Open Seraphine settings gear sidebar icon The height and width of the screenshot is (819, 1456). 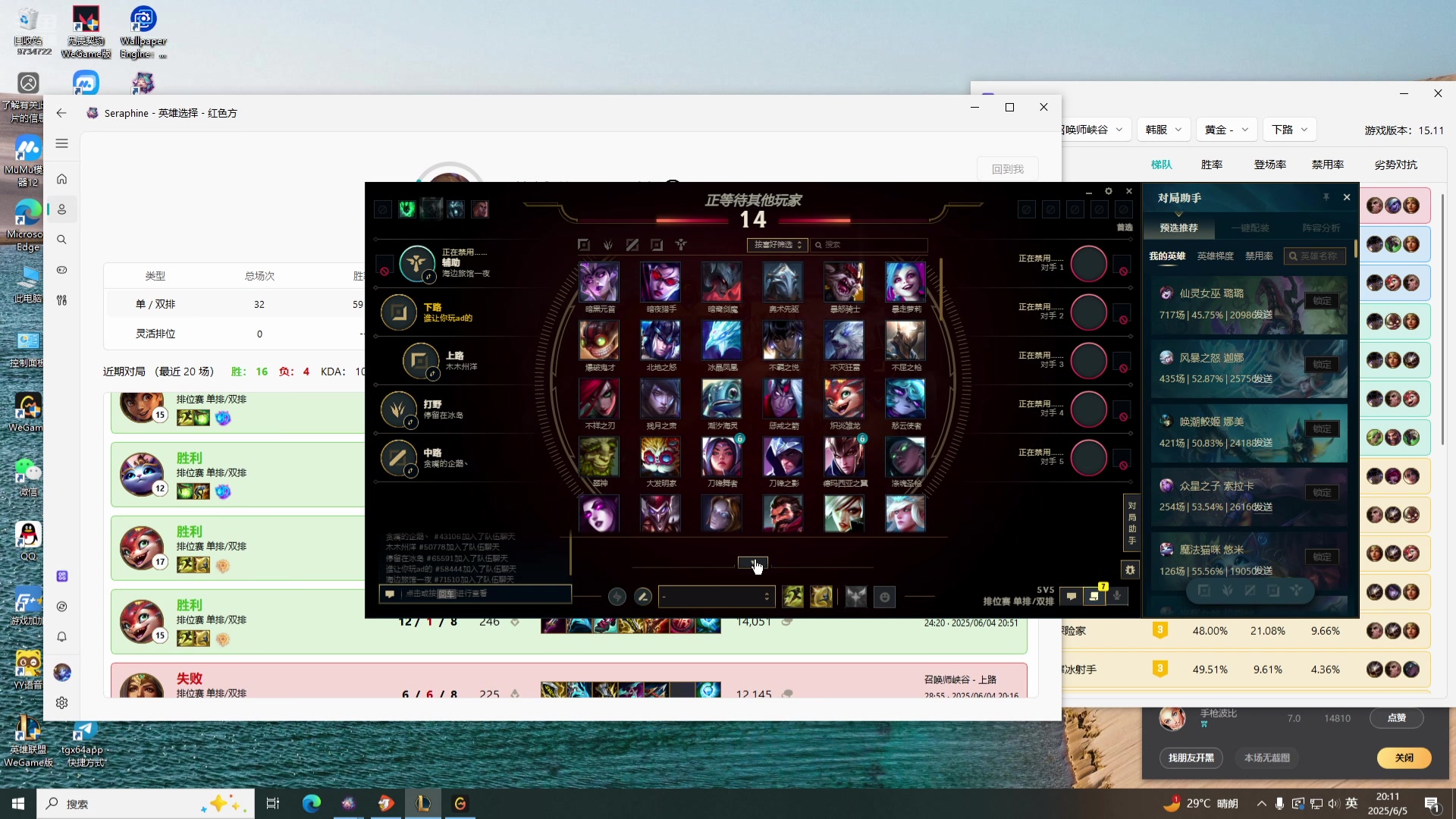point(61,703)
